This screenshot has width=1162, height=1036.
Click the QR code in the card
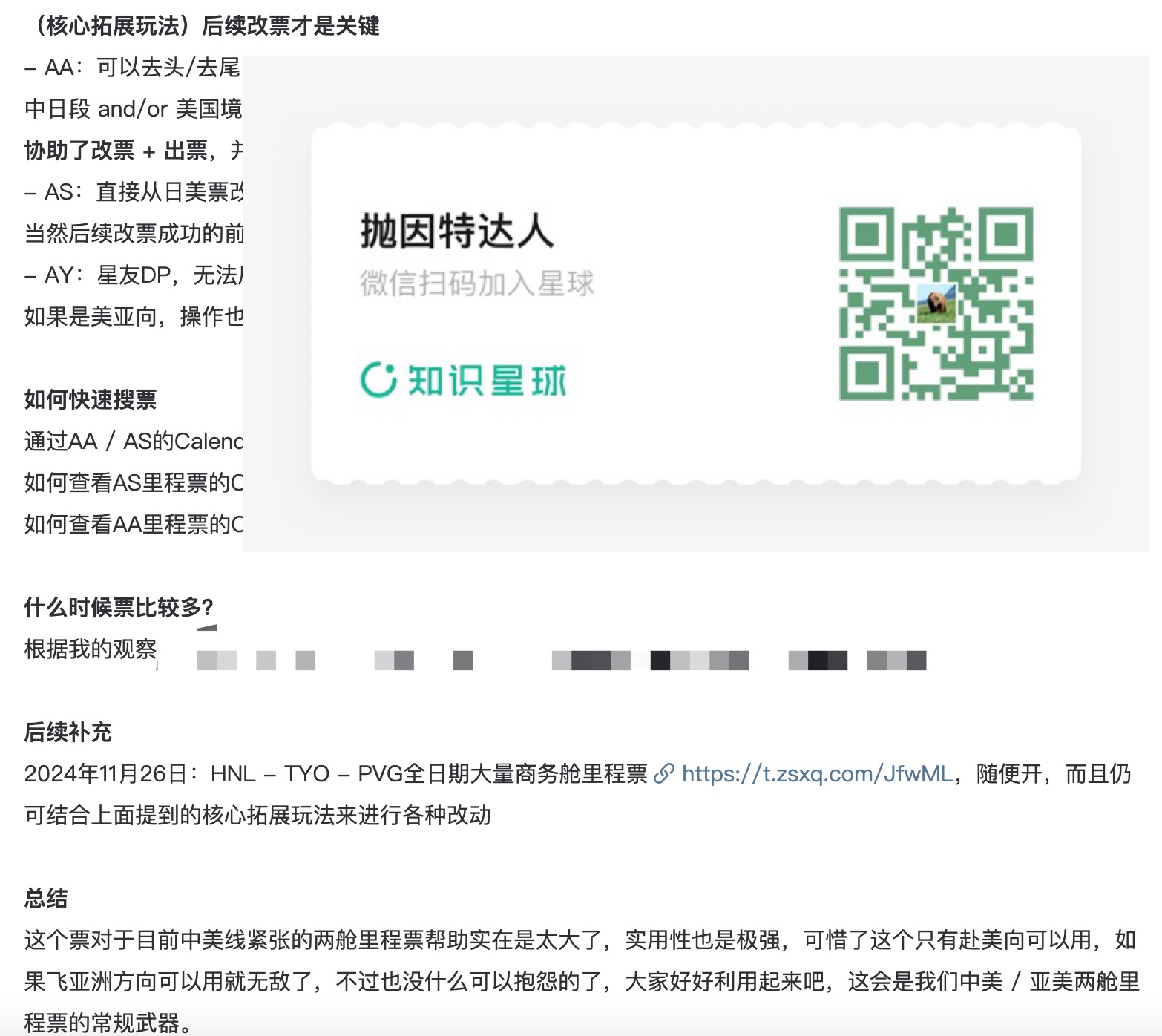pos(936,304)
